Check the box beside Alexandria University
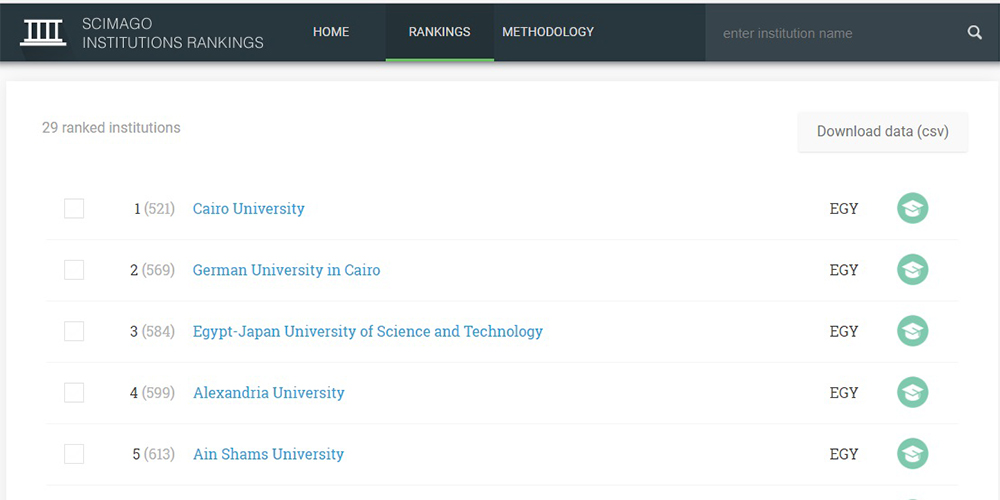This screenshot has width=1000, height=500. 74,392
